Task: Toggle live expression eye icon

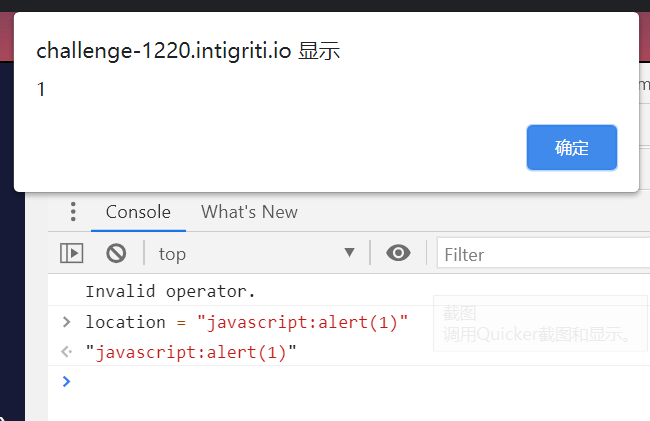Action: point(399,254)
